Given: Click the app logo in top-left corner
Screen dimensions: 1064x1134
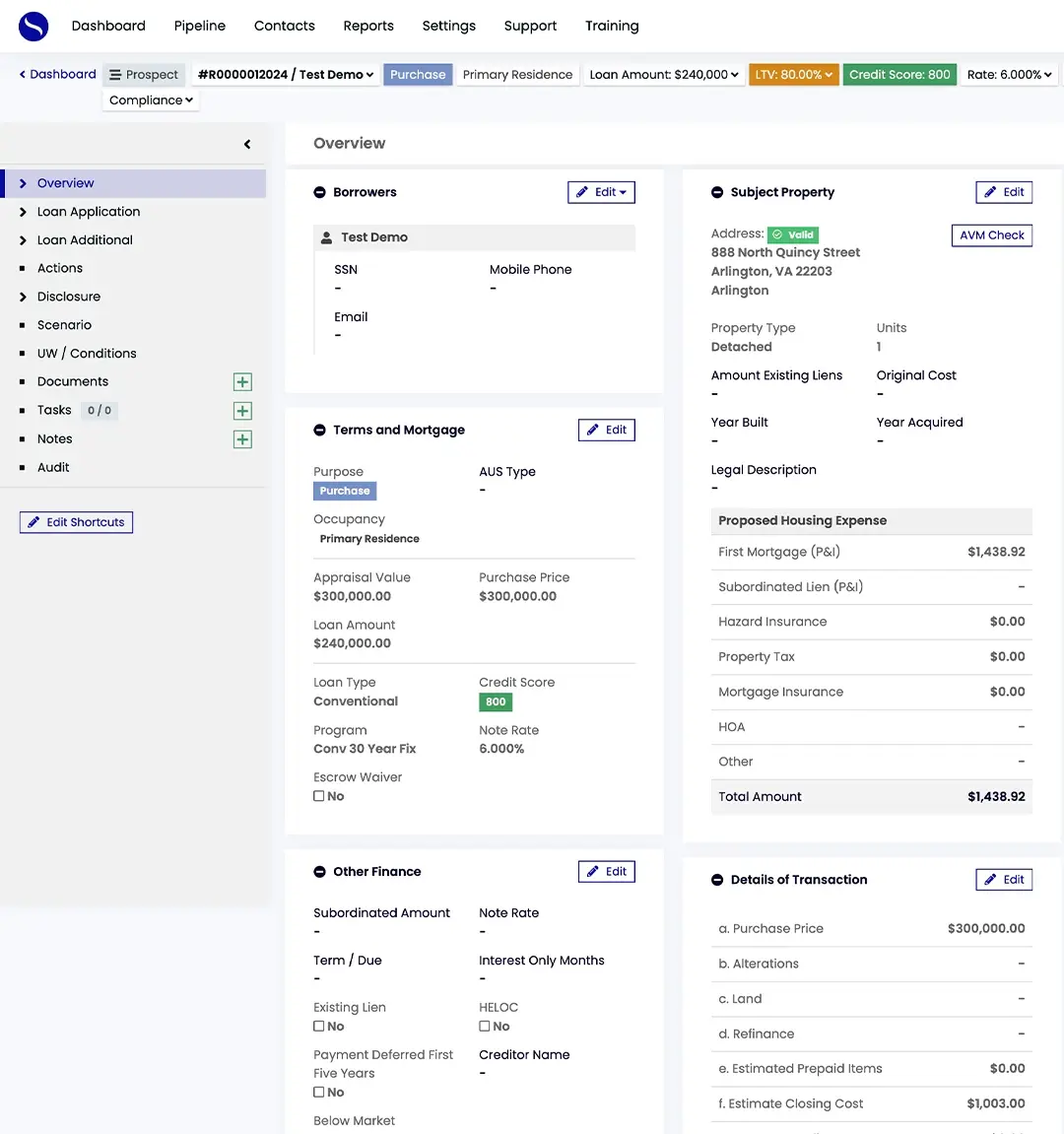Looking at the screenshot, I should coord(33,26).
